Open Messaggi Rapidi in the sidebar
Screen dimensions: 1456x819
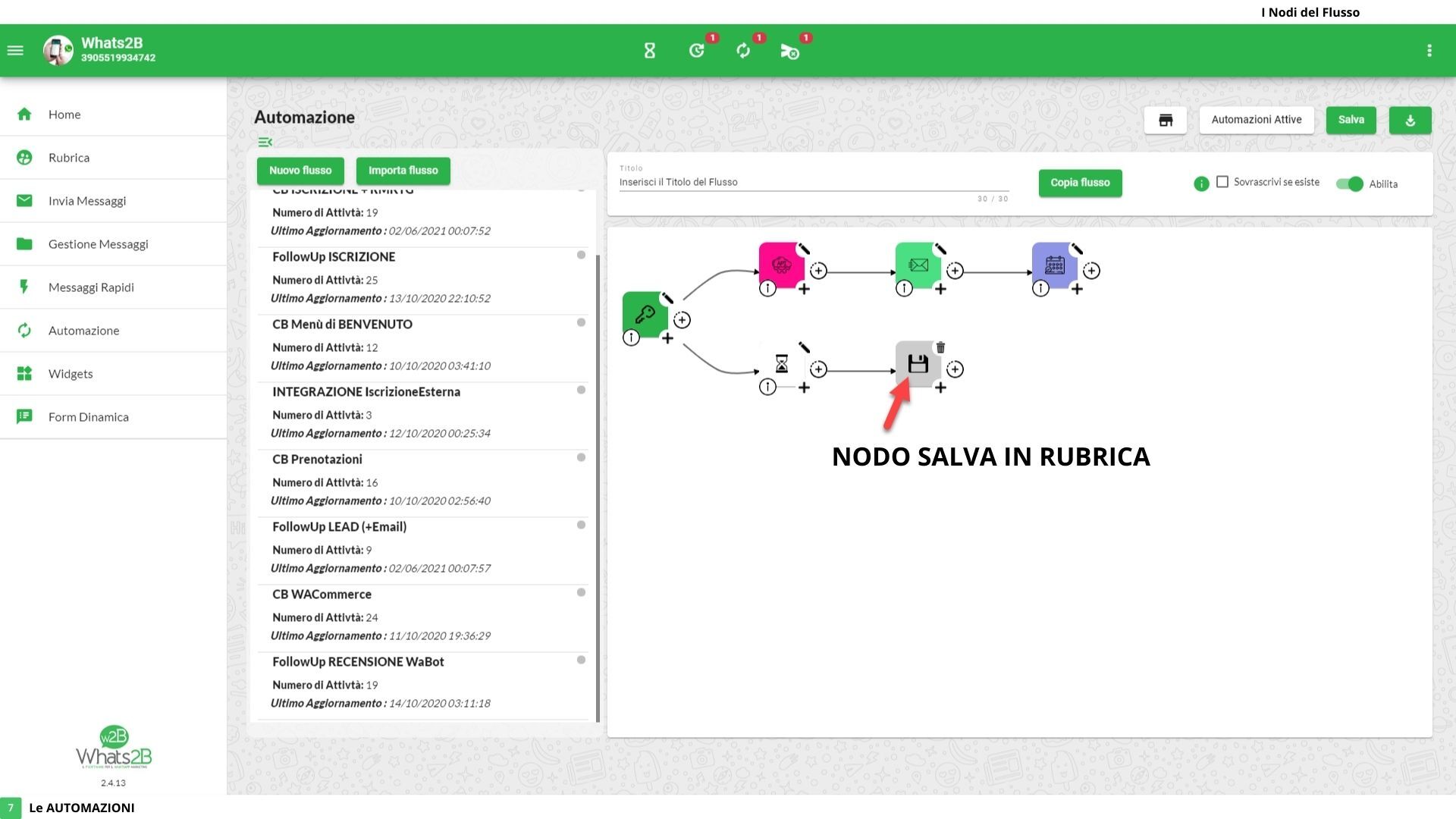[114, 287]
